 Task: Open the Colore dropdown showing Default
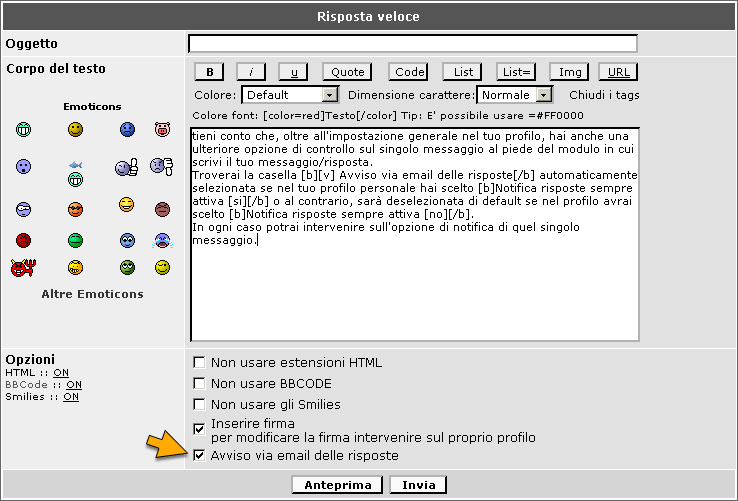290,95
